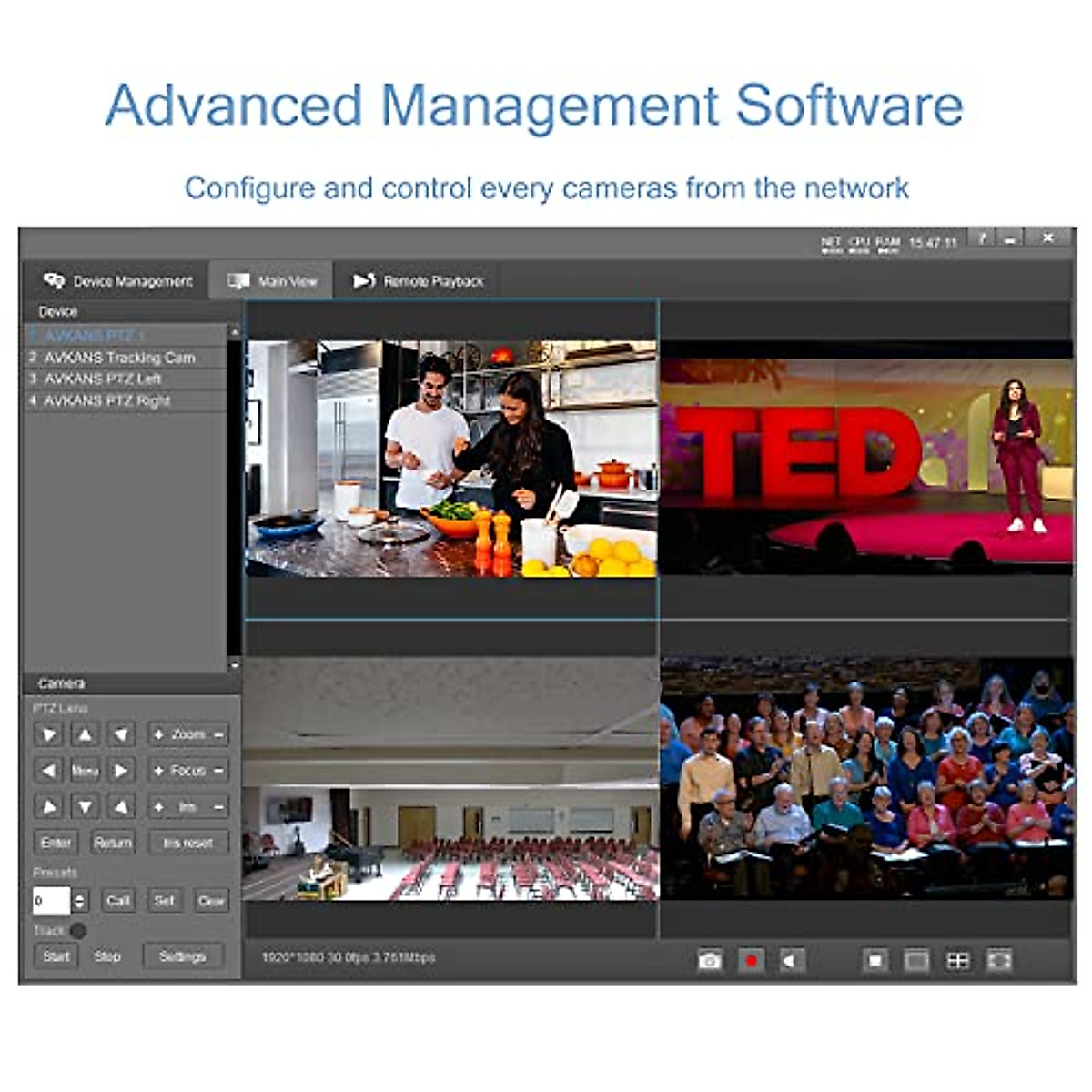Screen dimensions: 1092x1092
Task: Take a snapshot with the camera icon
Action: [x=710, y=960]
